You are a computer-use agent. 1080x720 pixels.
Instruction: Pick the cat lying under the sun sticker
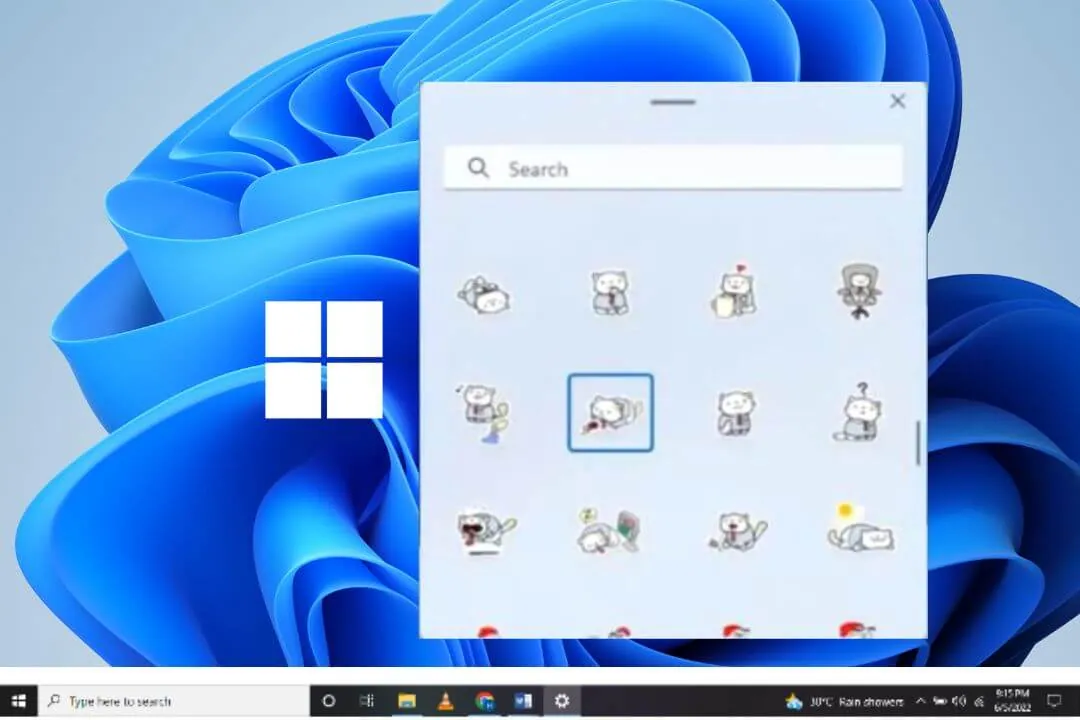860,528
